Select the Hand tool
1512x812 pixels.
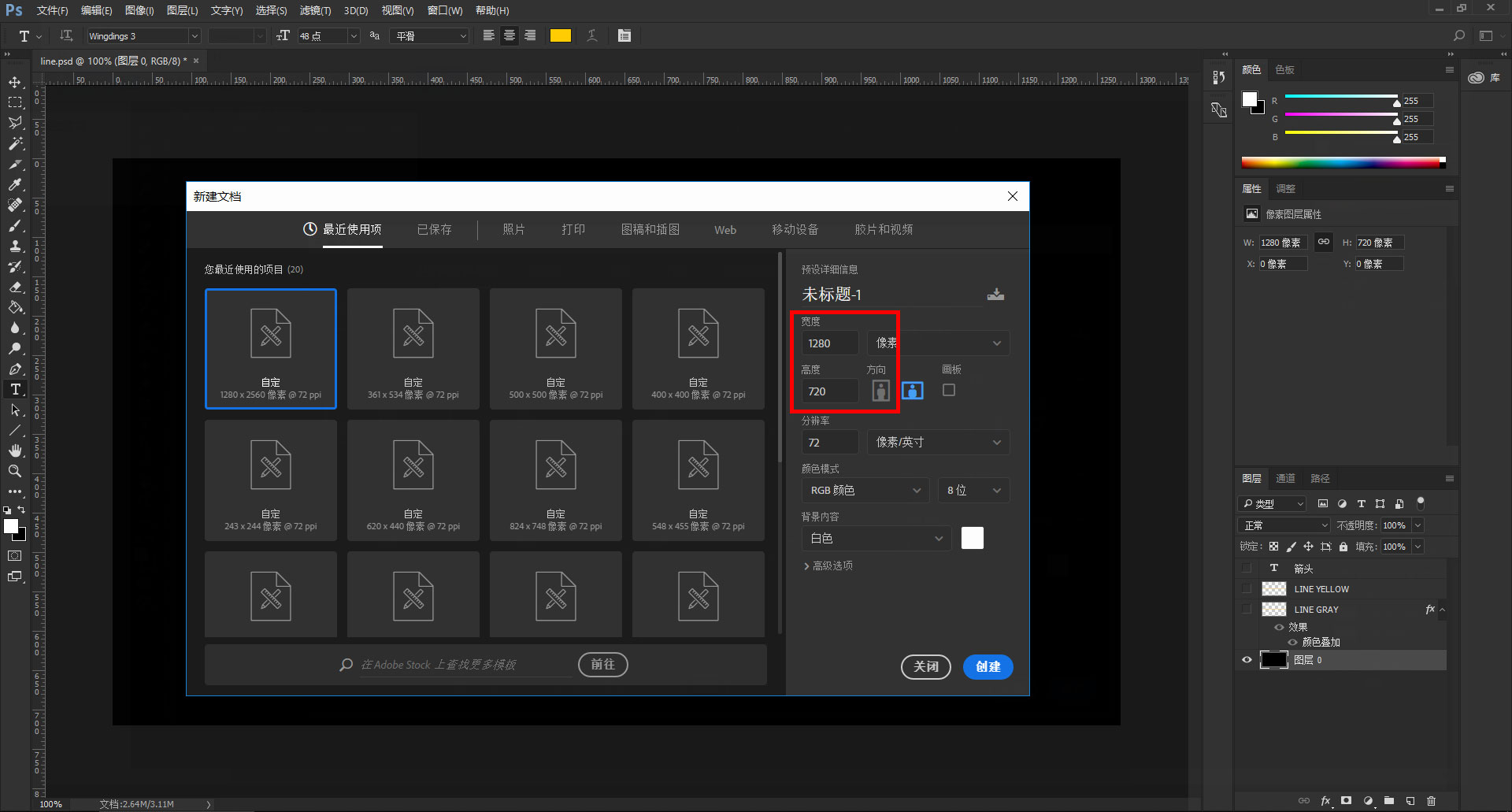coord(15,450)
